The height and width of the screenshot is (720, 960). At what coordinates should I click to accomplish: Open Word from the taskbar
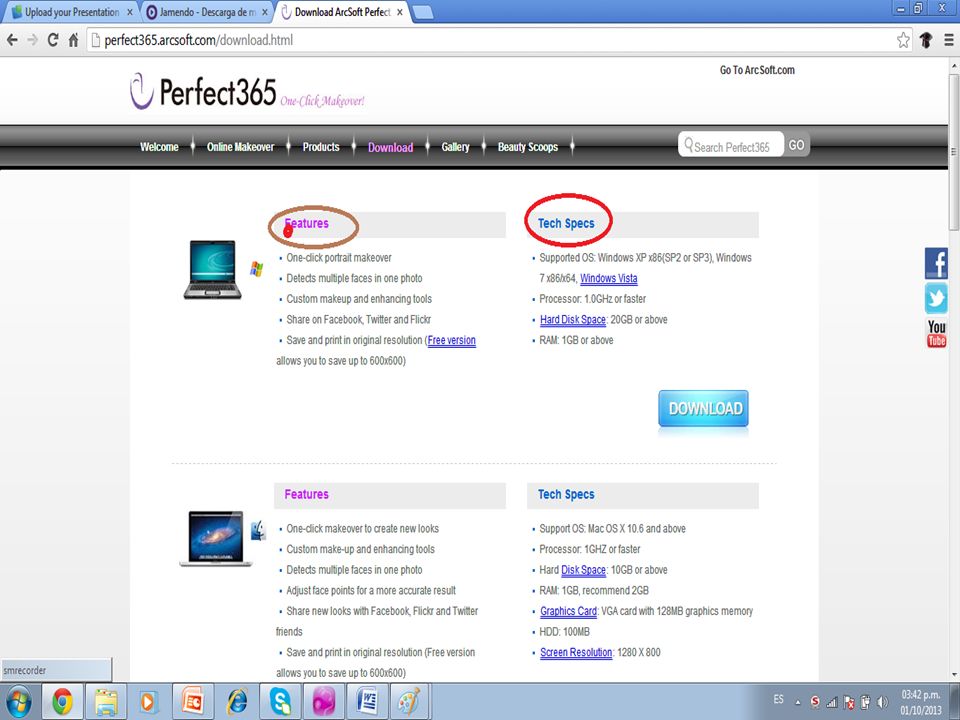click(367, 702)
